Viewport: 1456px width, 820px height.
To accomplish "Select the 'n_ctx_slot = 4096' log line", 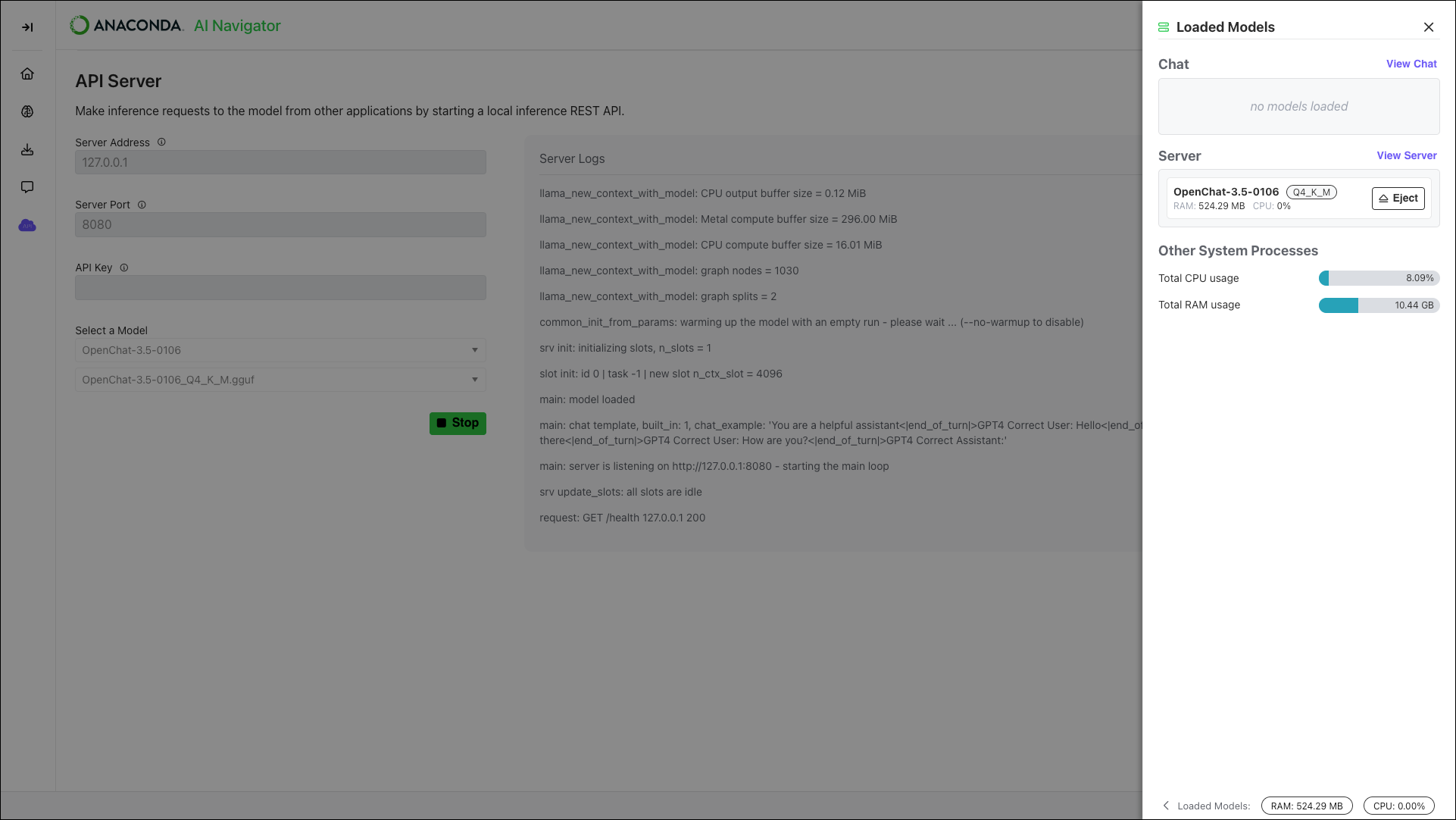I will click(661, 374).
